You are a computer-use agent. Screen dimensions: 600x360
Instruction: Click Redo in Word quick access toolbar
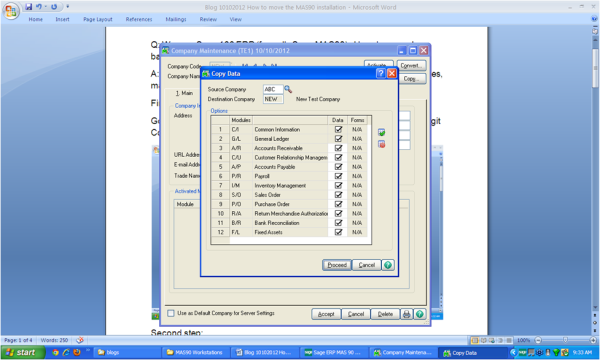[x=54, y=7]
